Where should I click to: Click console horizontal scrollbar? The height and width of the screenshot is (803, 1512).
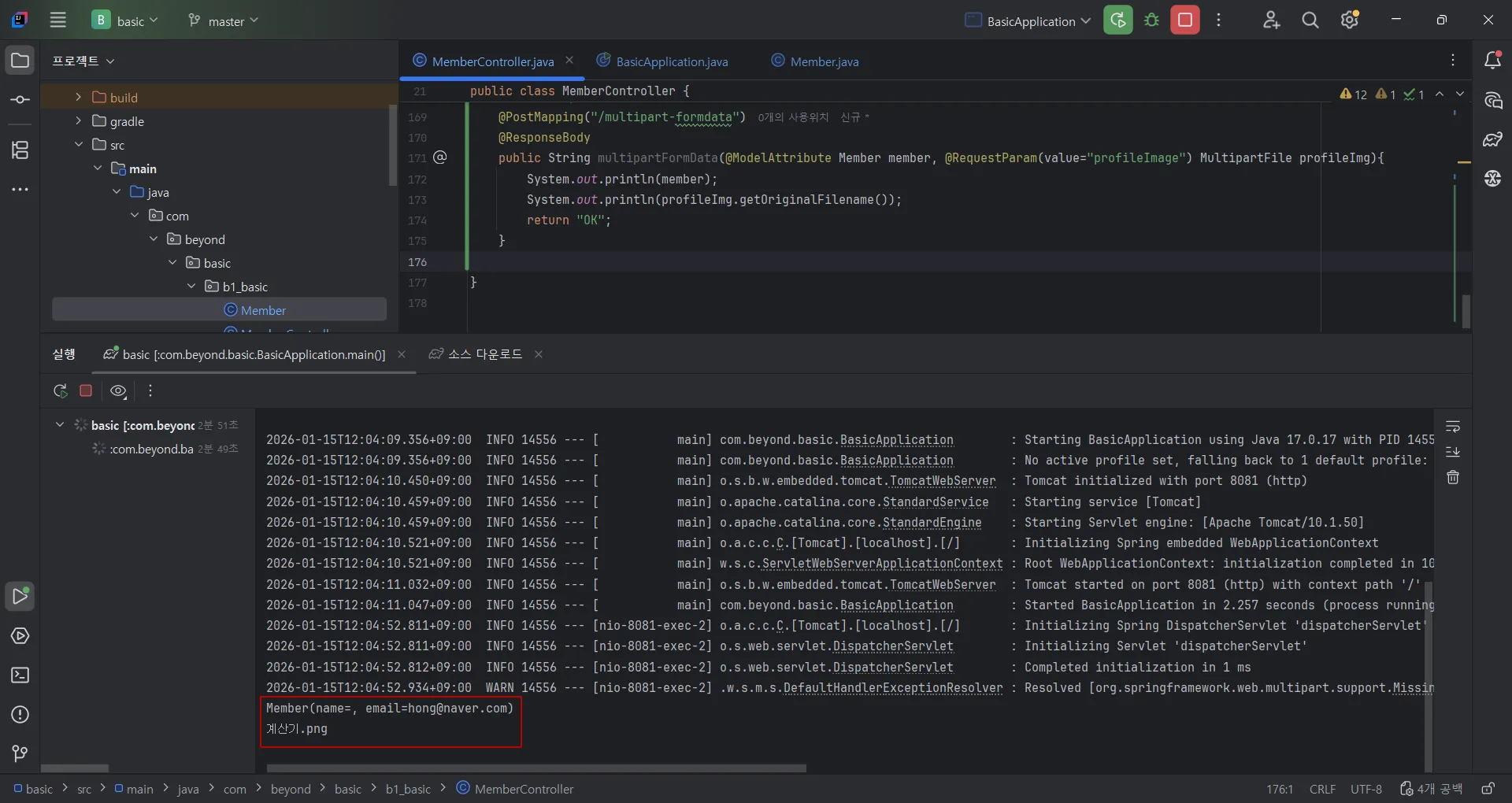(x=536, y=768)
